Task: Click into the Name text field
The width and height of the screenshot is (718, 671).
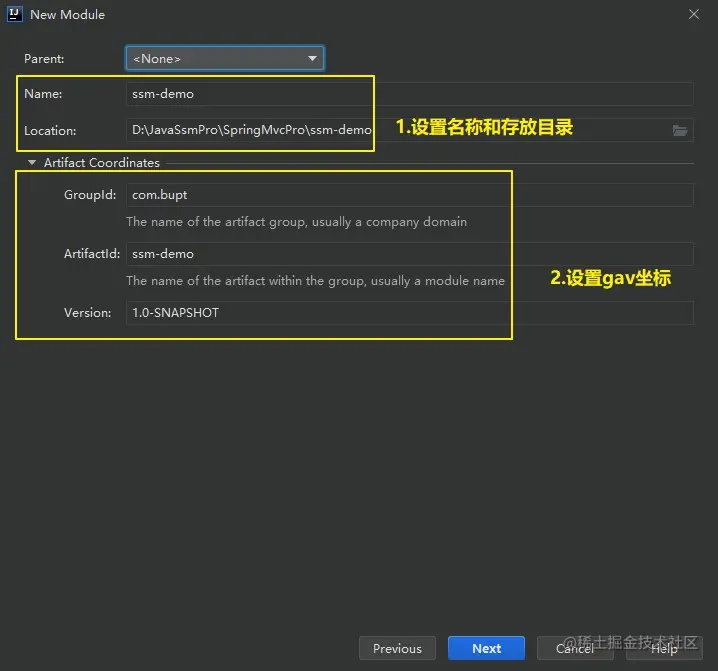Action: click(410, 94)
